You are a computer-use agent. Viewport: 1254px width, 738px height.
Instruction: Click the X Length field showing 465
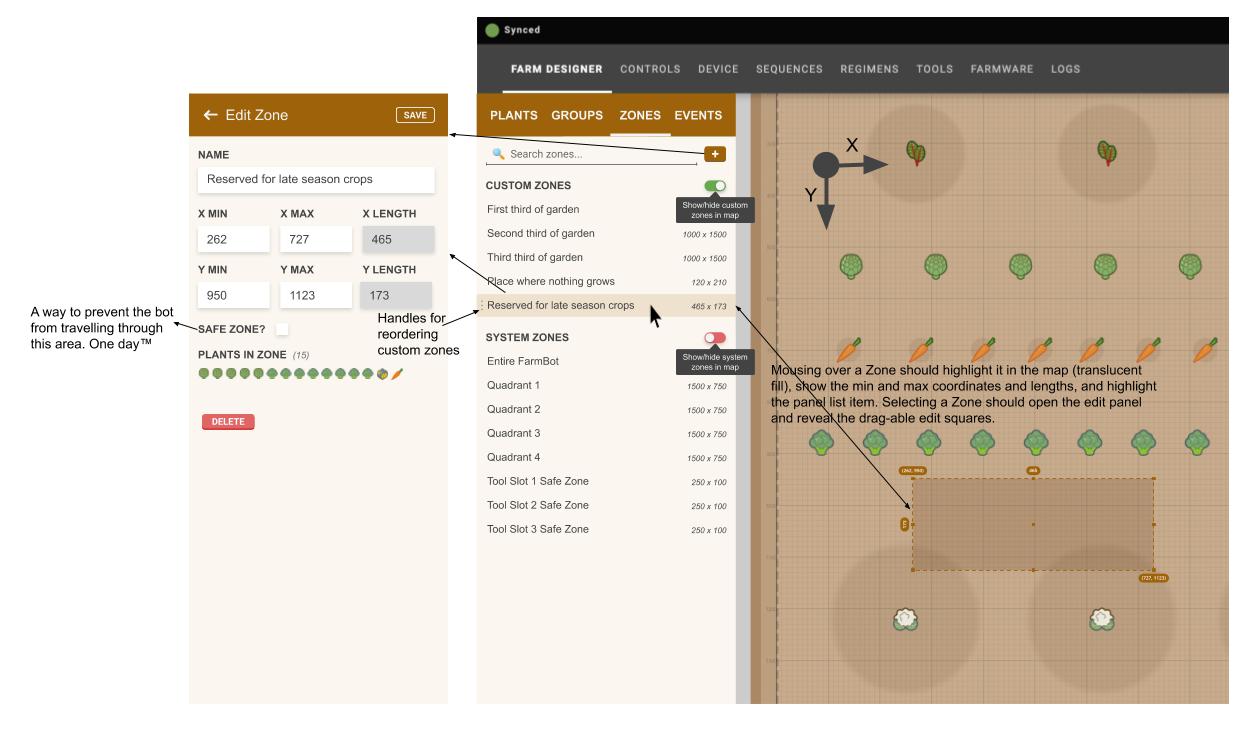[x=398, y=239]
